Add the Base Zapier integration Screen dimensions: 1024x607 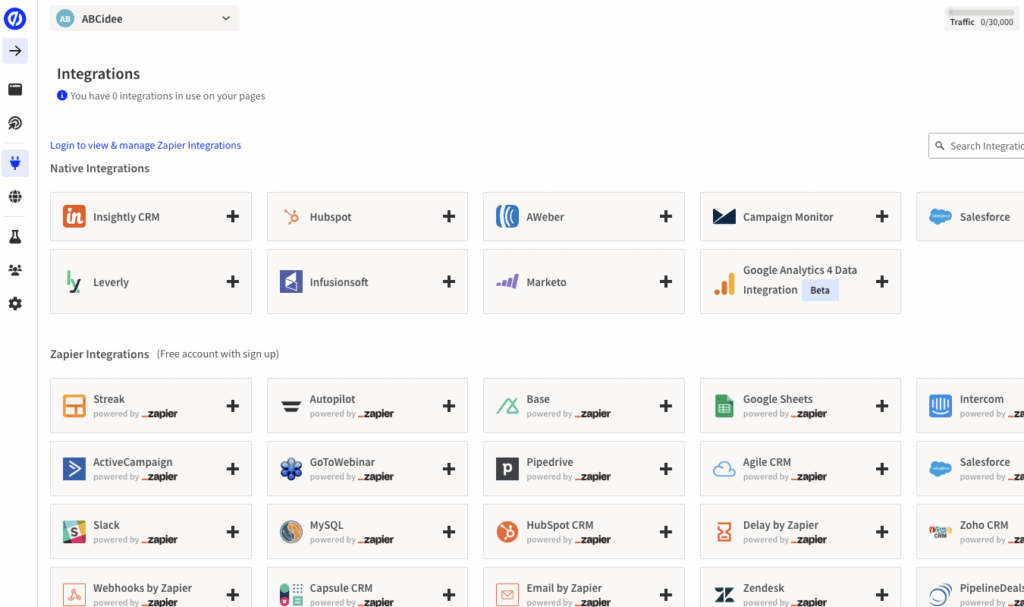click(665, 406)
